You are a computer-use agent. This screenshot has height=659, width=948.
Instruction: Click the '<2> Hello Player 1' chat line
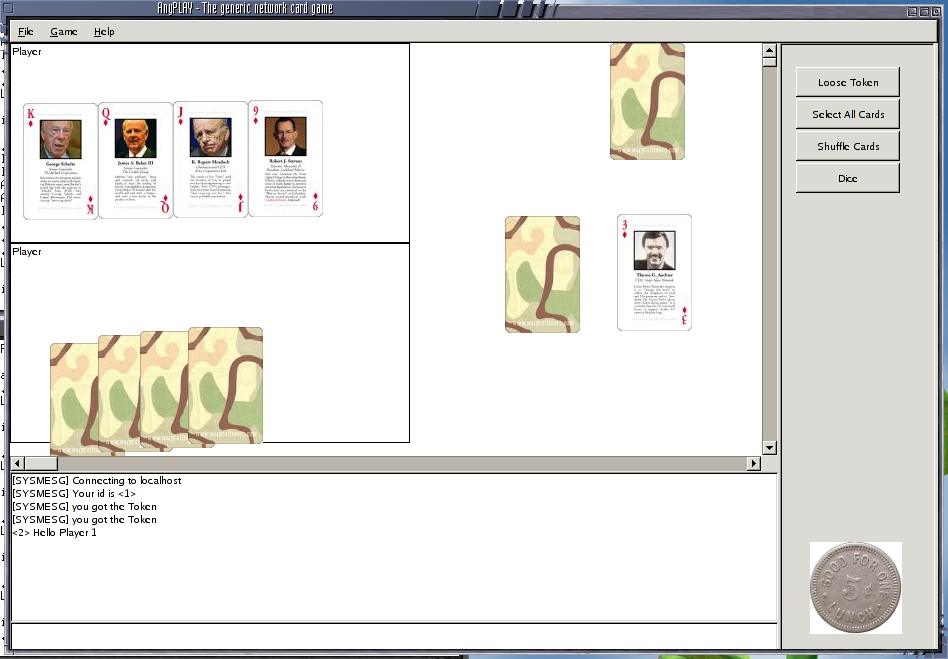point(54,533)
